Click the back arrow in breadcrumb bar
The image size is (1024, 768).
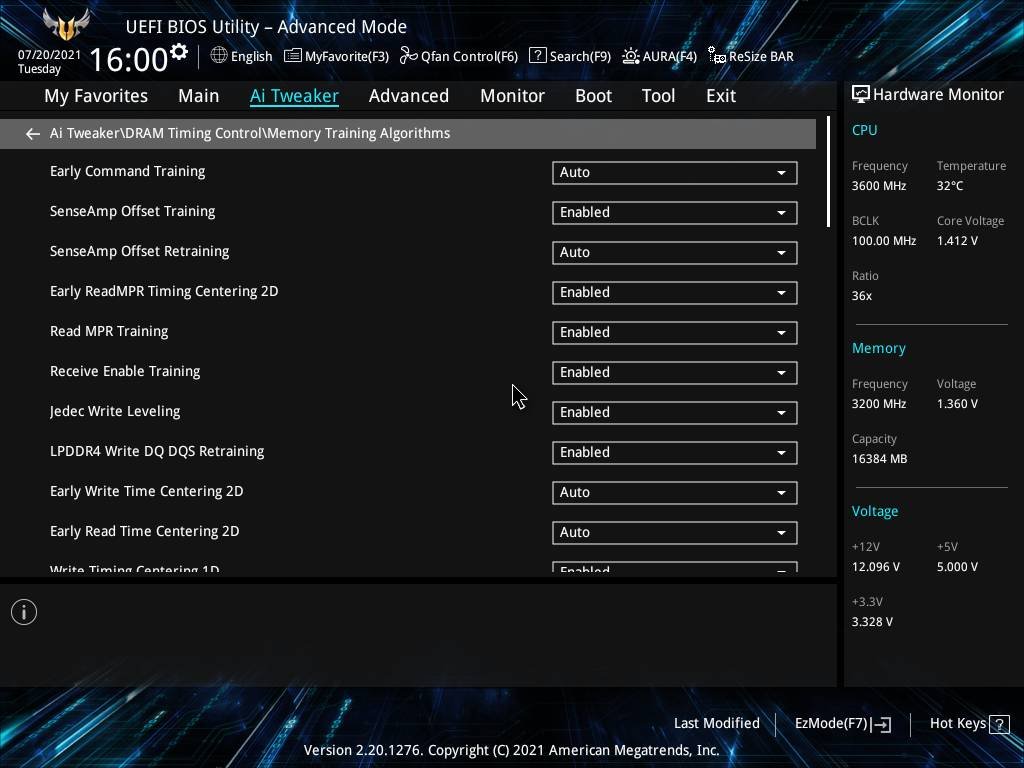pyautogui.click(x=33, y=133)
